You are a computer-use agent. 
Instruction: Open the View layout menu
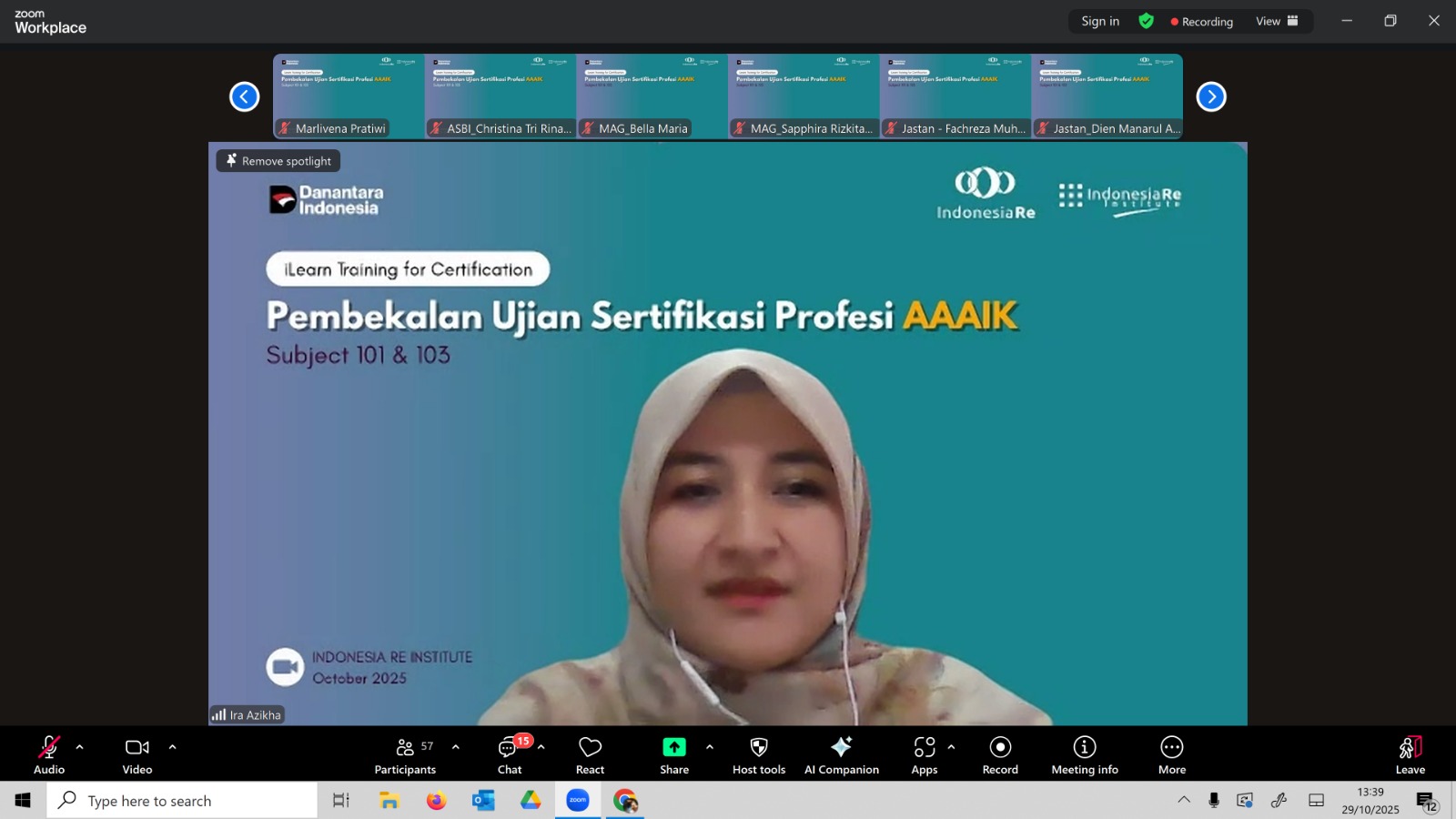tap(1277, 21)
